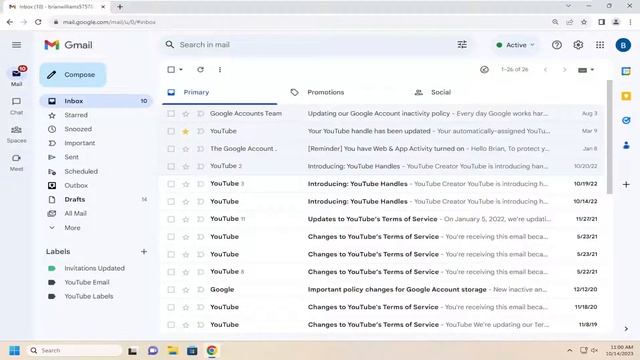The image size is (640, 360).
Task: Open the select-all dropdown arrow
Action: (181, 69)
